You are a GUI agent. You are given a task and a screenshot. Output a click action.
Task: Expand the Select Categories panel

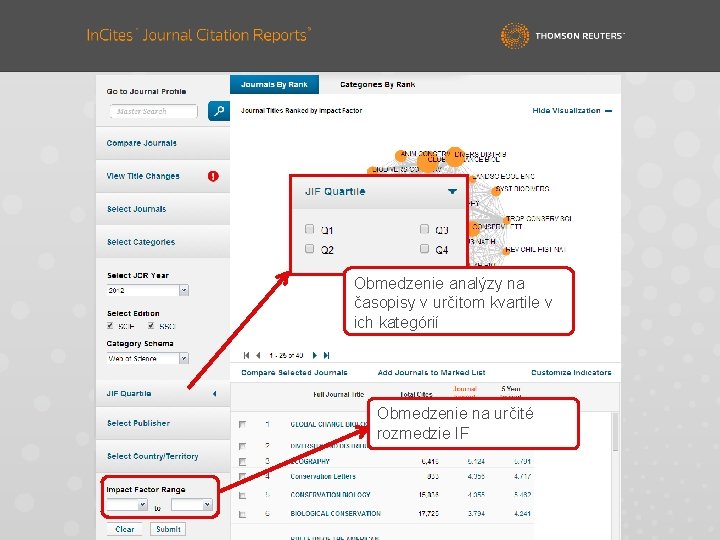click(x=163, y=242)
